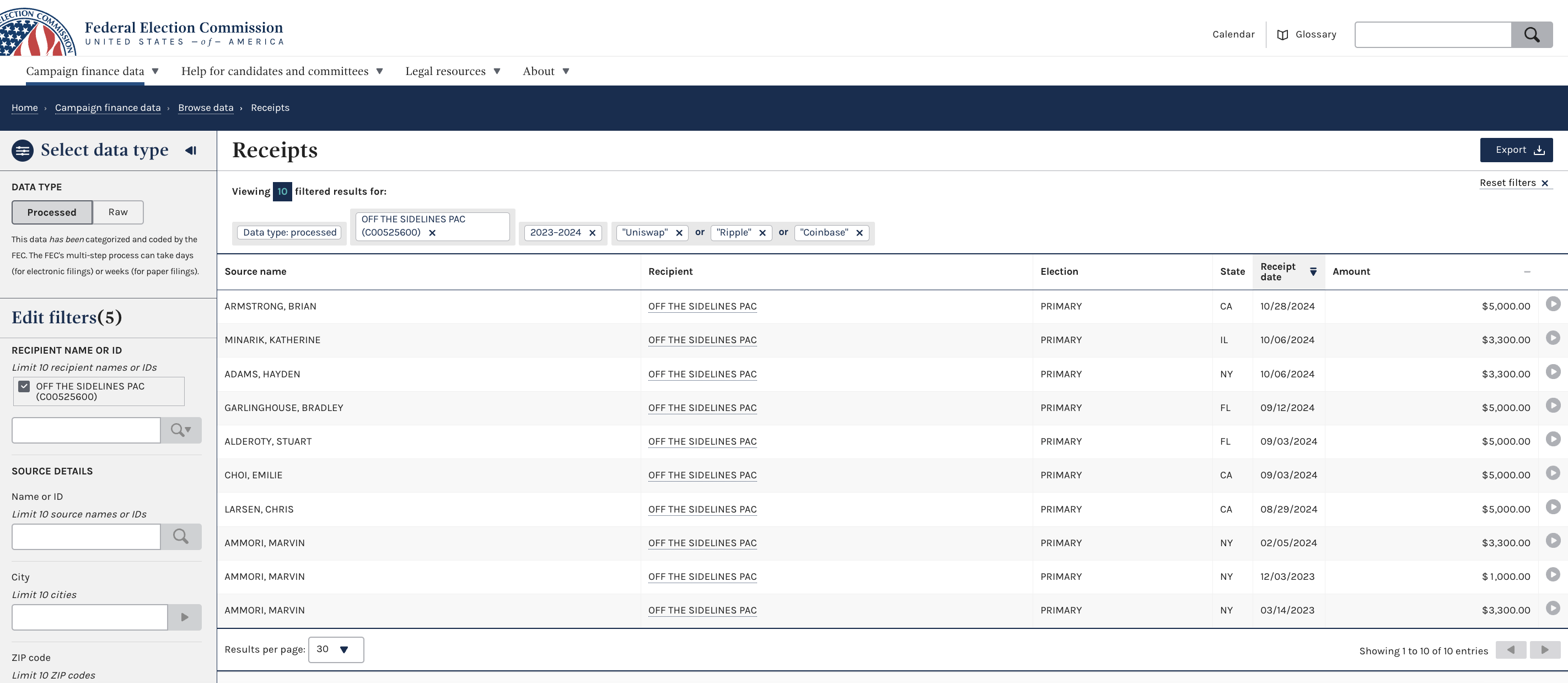
Task: Select the Processed data type toggle
Action: pos(52,212)
